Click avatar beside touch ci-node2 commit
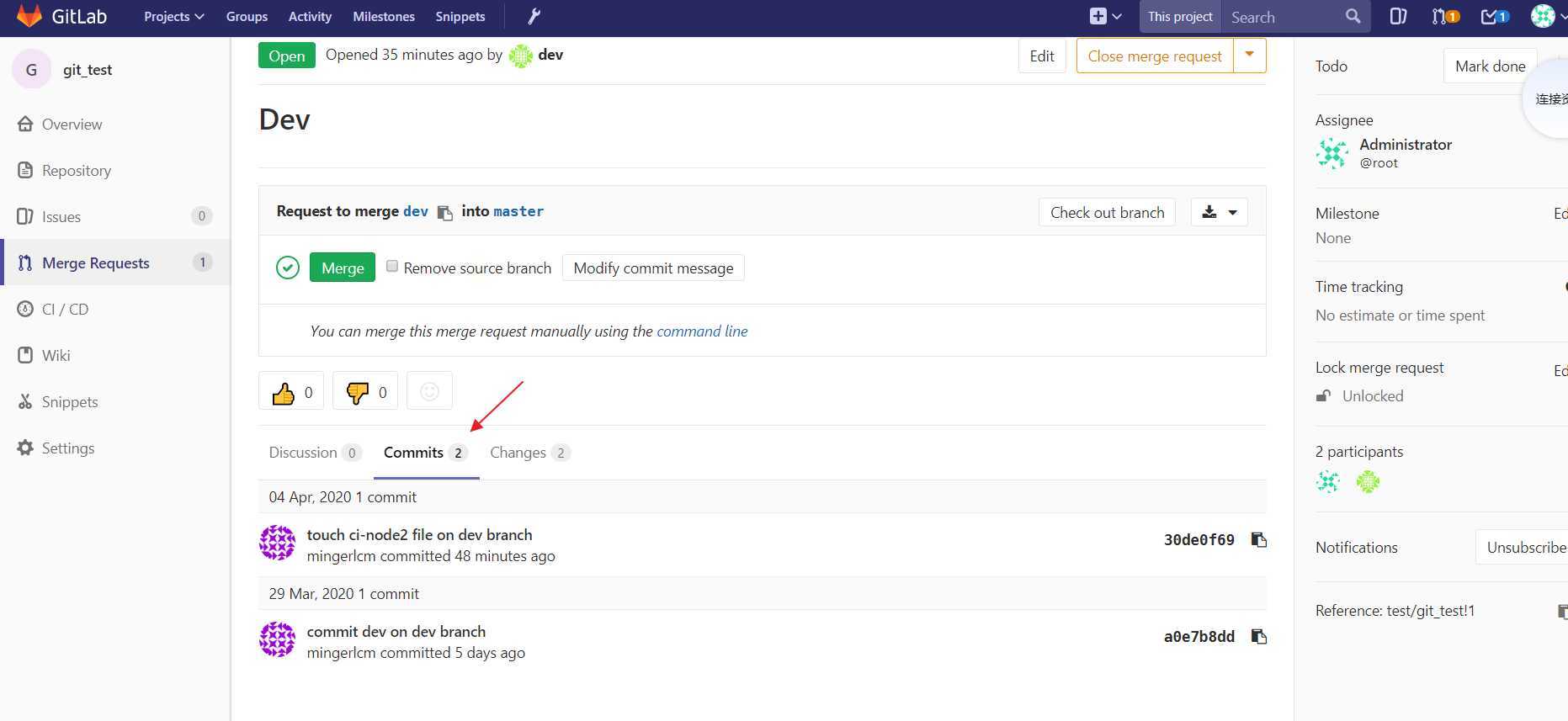Screen dimensions: 1568x721 click(277, 543)
